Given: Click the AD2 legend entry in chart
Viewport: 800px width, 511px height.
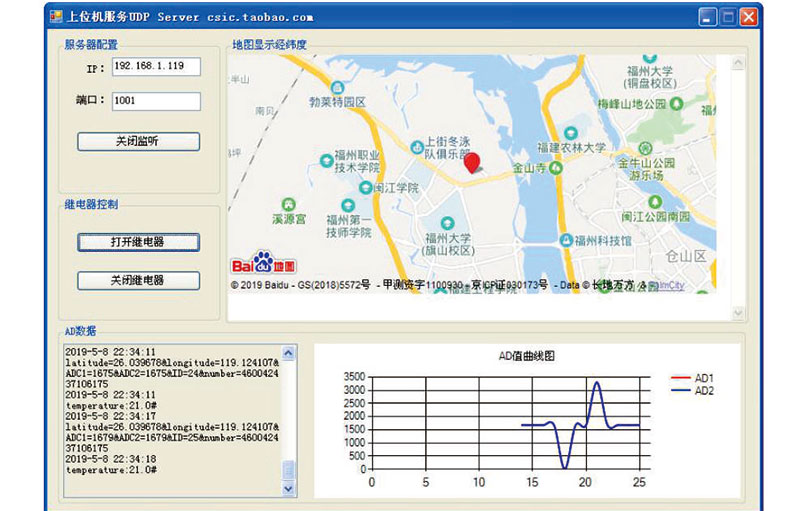Looking at the screenshot, I should point(692,391).
